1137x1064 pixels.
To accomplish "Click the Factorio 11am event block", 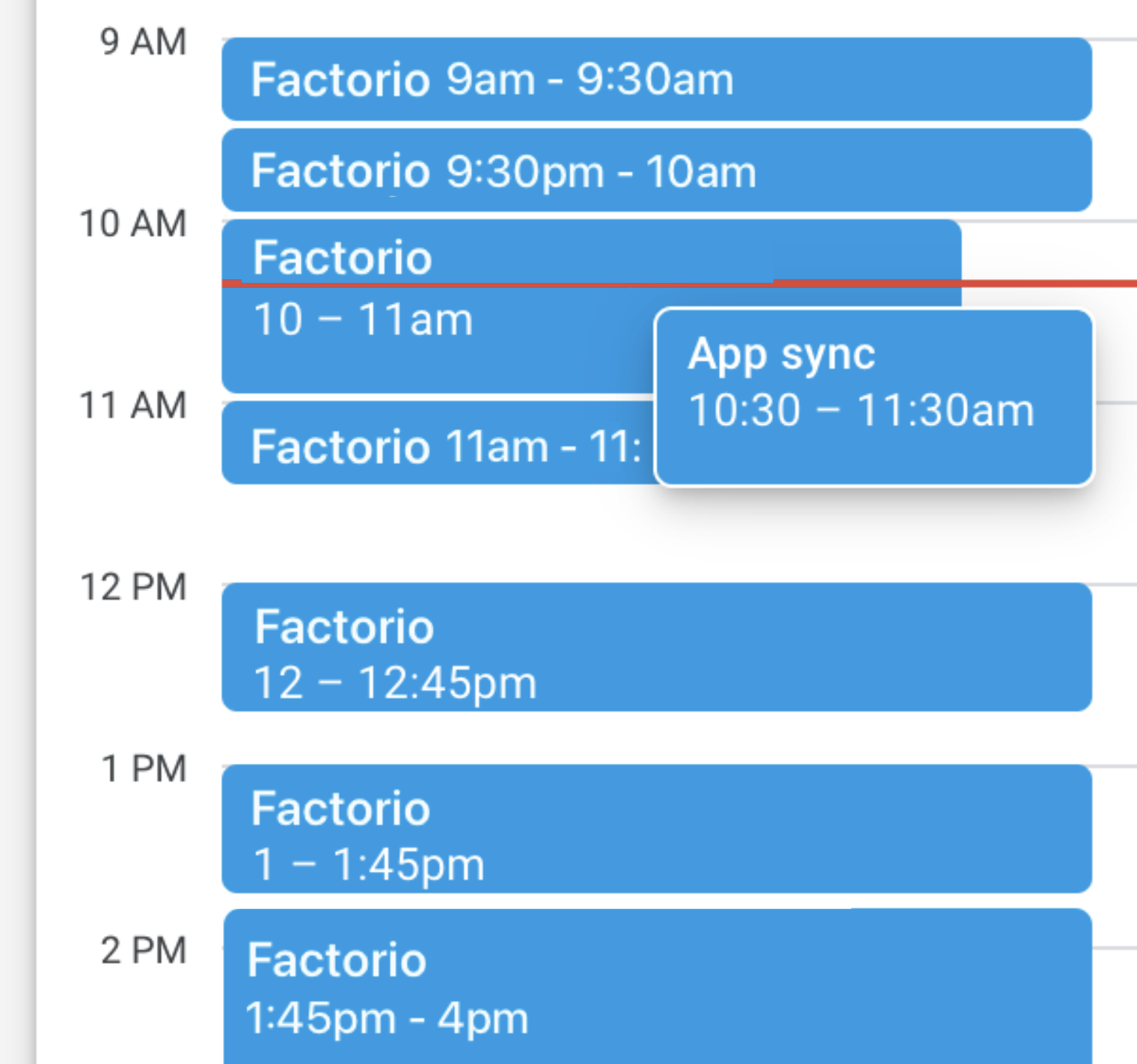I will pyautogui.click(x=438, y=446).
